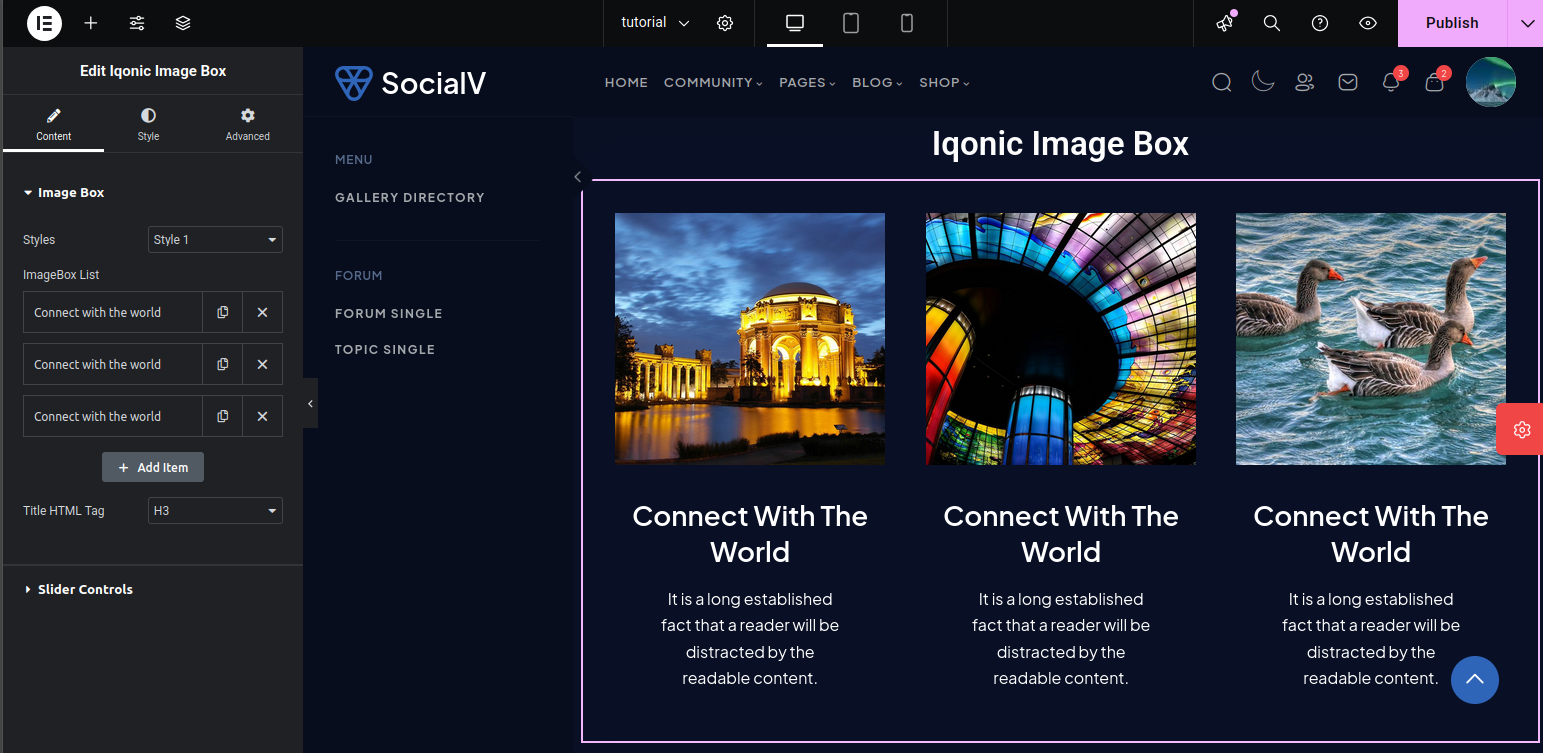The height and width of the screenshot is (753, 1543).
Task: Open the Finder search icon in top bar
Action: click(x=1272, y=23)
